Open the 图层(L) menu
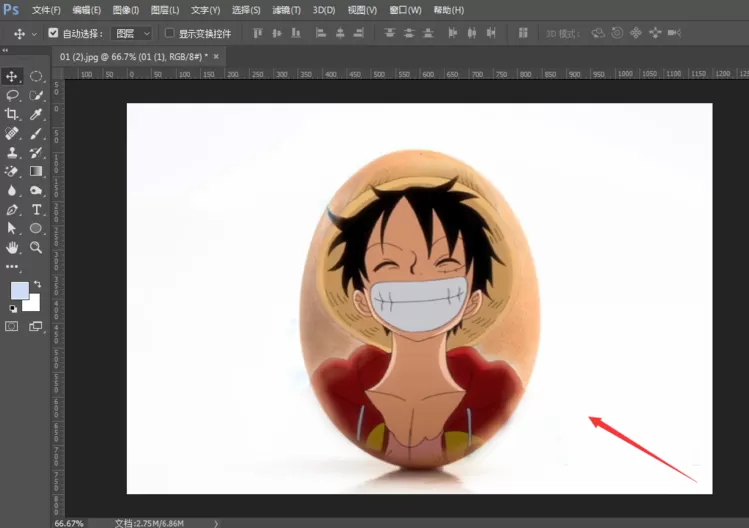This screenshot has height=528, width=749. 165,10
